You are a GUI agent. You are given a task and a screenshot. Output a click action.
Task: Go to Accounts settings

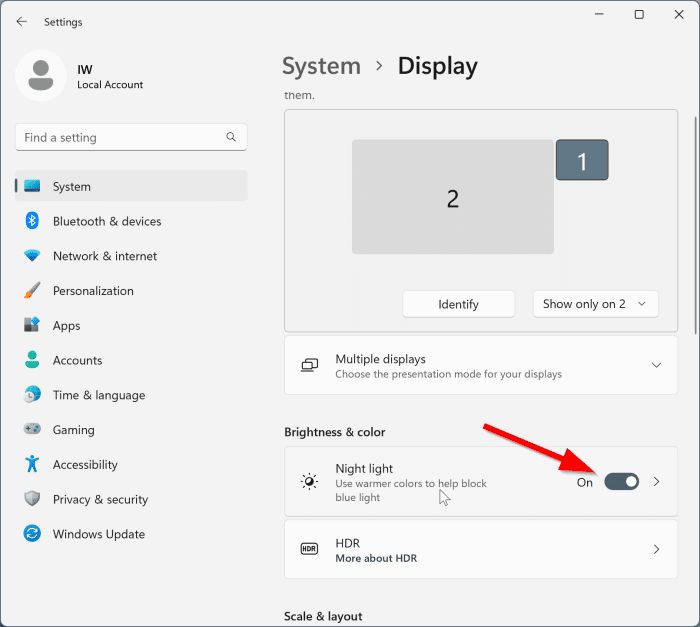(x=131, y=359)
